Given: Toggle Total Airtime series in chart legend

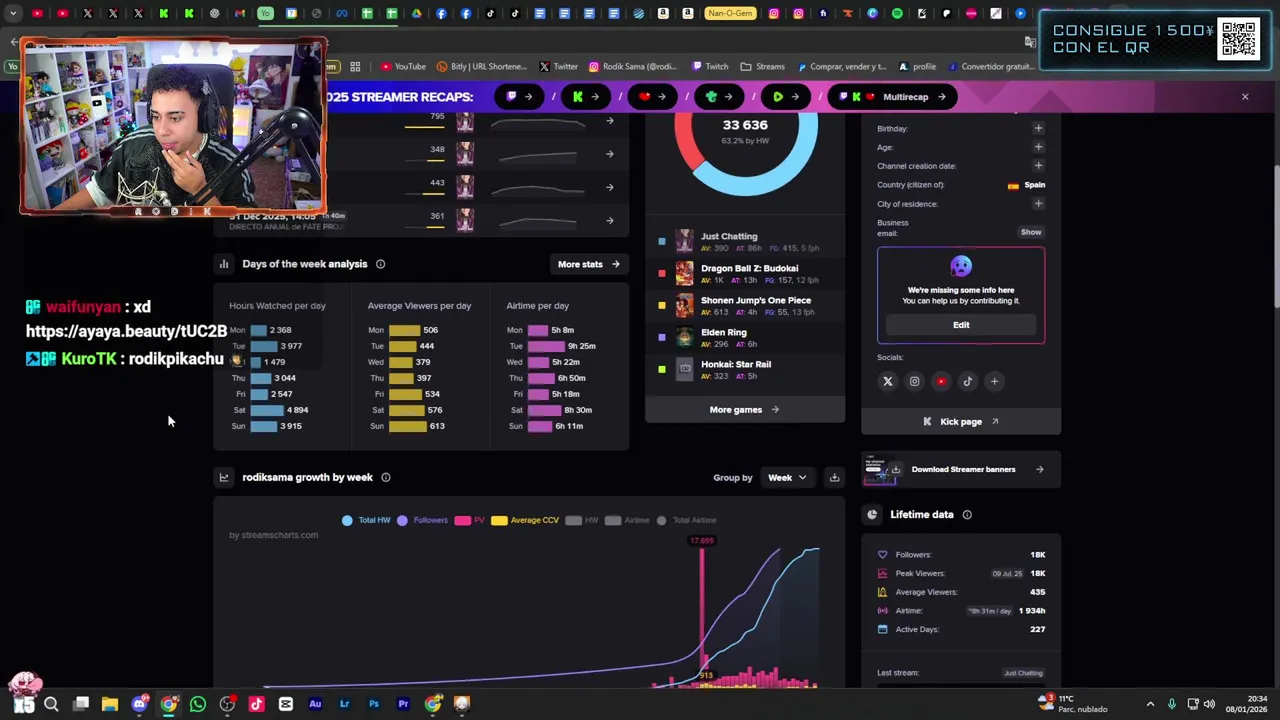Looking at the screenshot, I should pyautogui.click(x=686, y=520).
